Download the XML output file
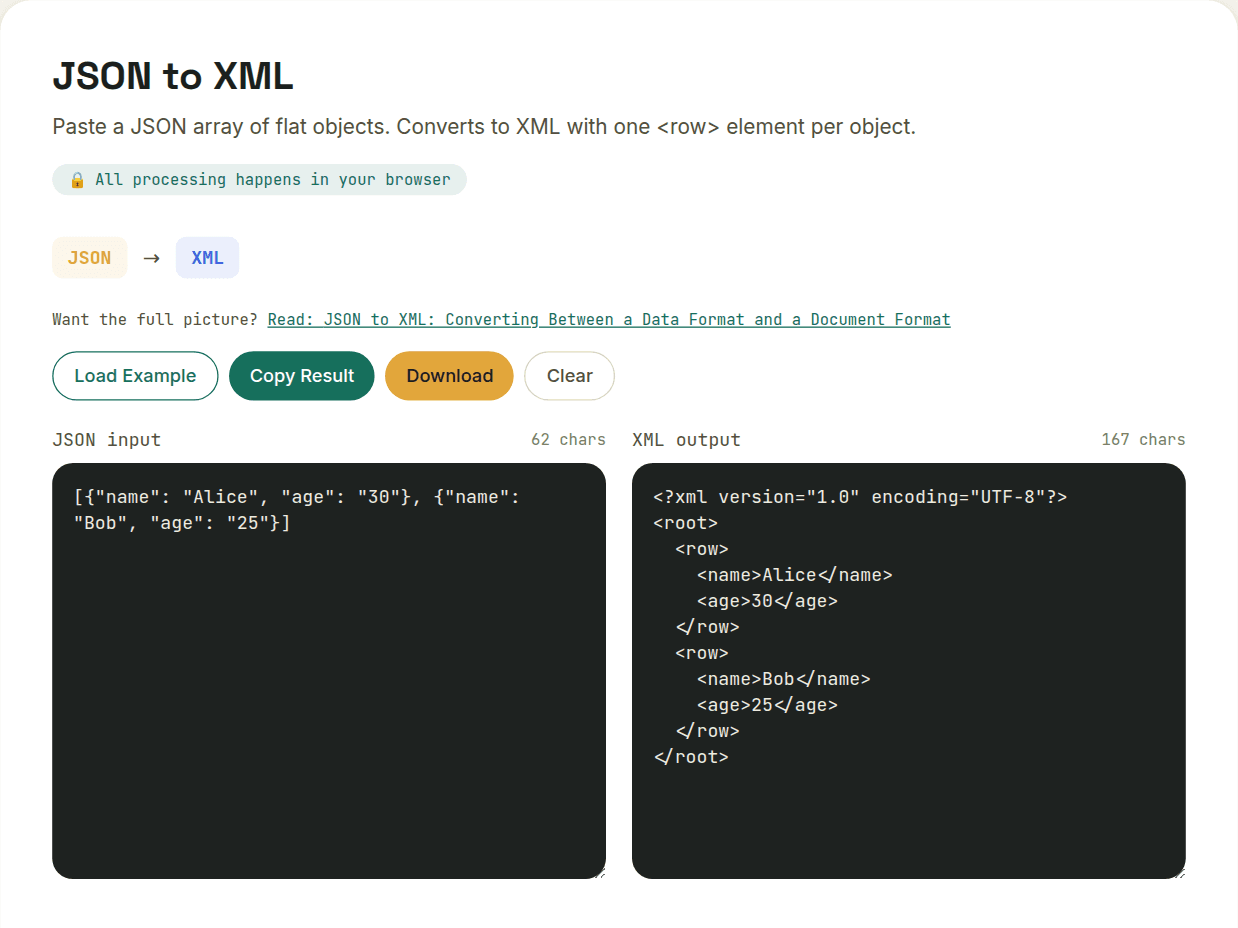This screenshot has width=1238, height=928. point(449,376)
